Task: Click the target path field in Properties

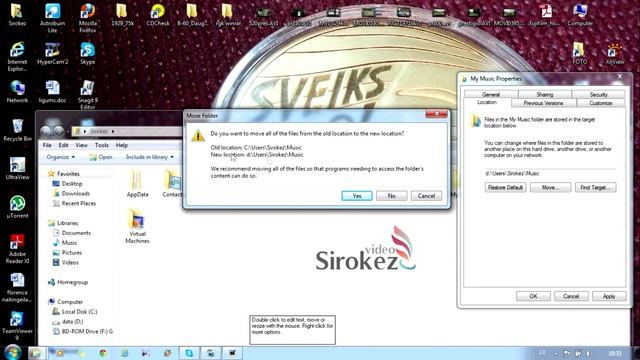Action: tap(550, 173)
